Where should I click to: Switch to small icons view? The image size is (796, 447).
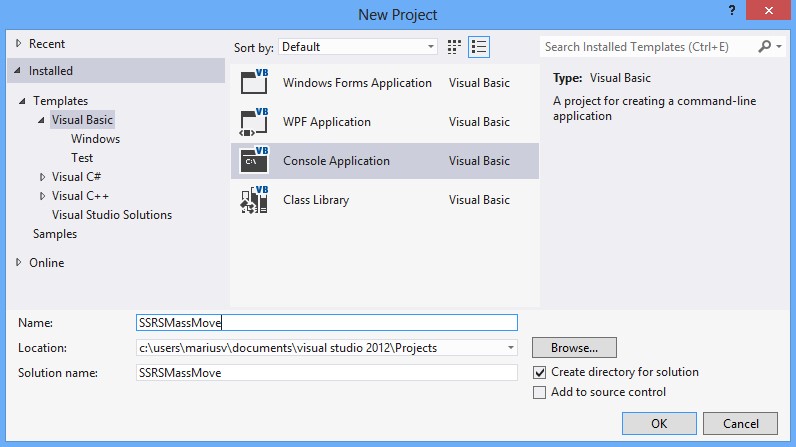tap(455, 47)
